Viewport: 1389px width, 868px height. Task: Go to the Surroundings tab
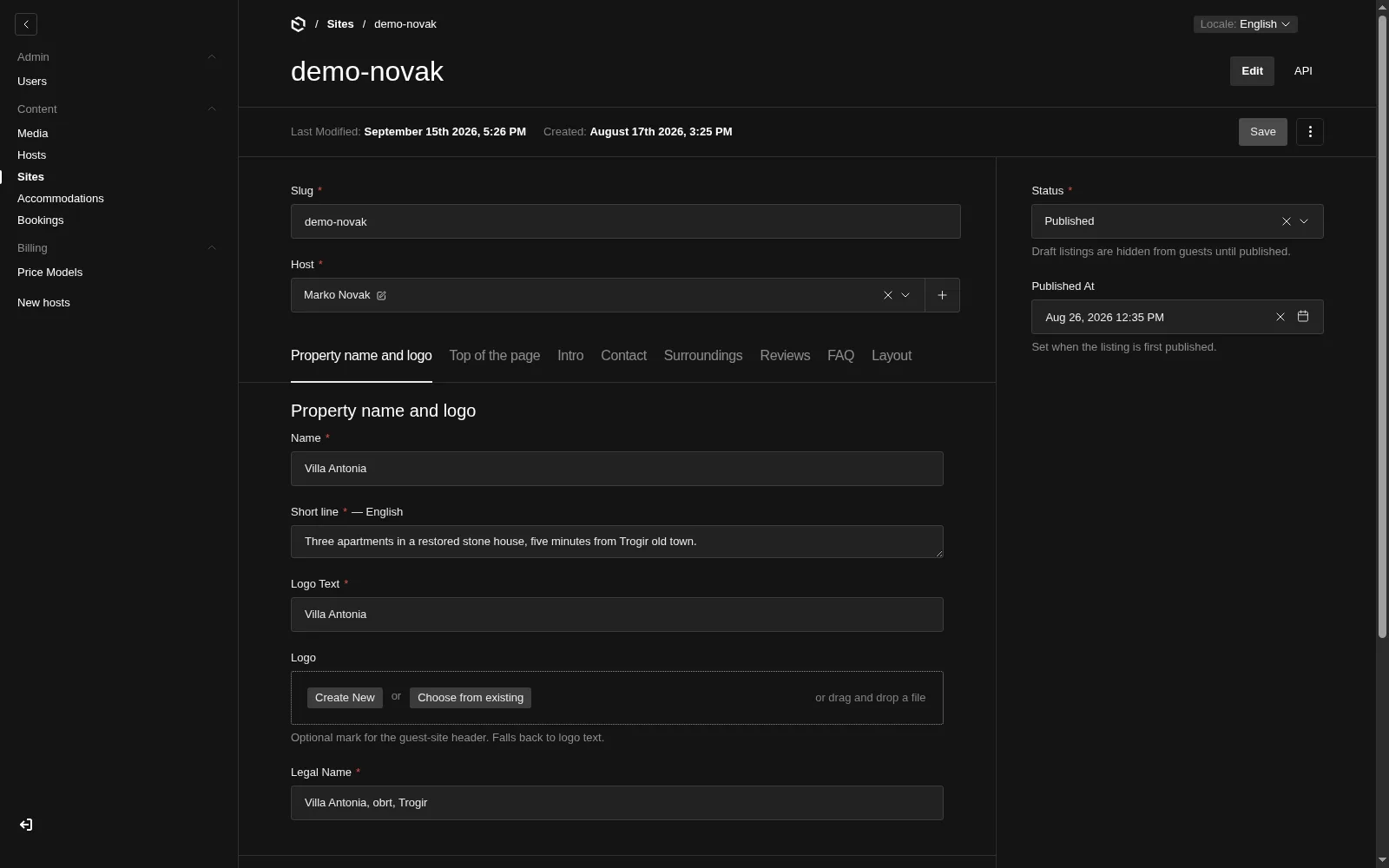[x=703, y=356]
